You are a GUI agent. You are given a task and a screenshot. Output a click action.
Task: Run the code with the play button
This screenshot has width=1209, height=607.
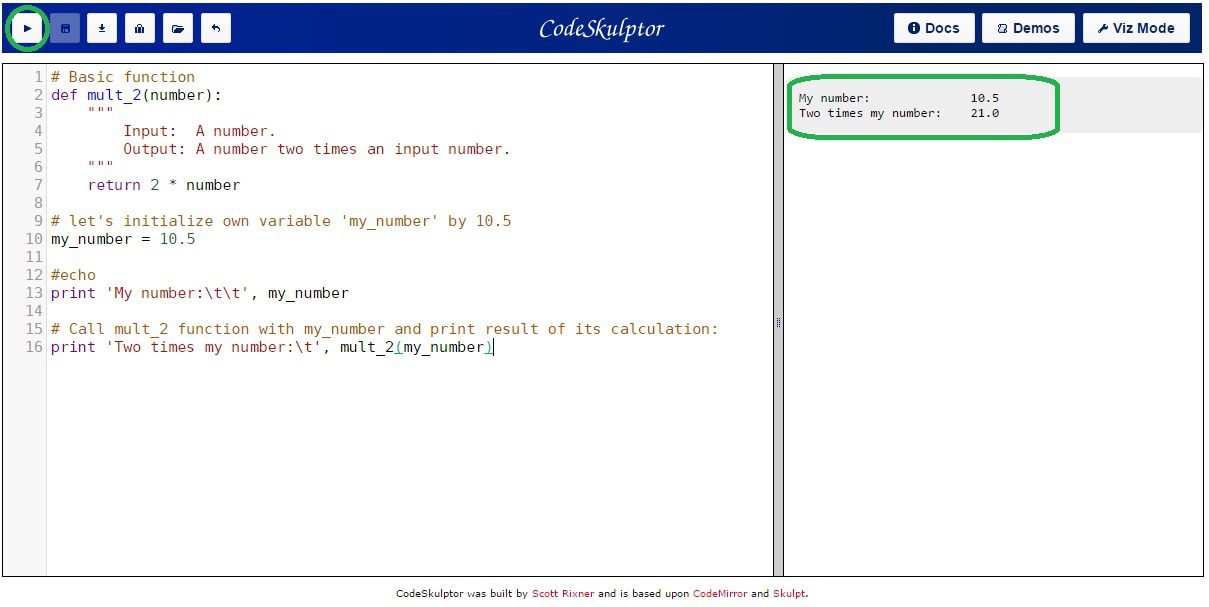coord(28,28)
